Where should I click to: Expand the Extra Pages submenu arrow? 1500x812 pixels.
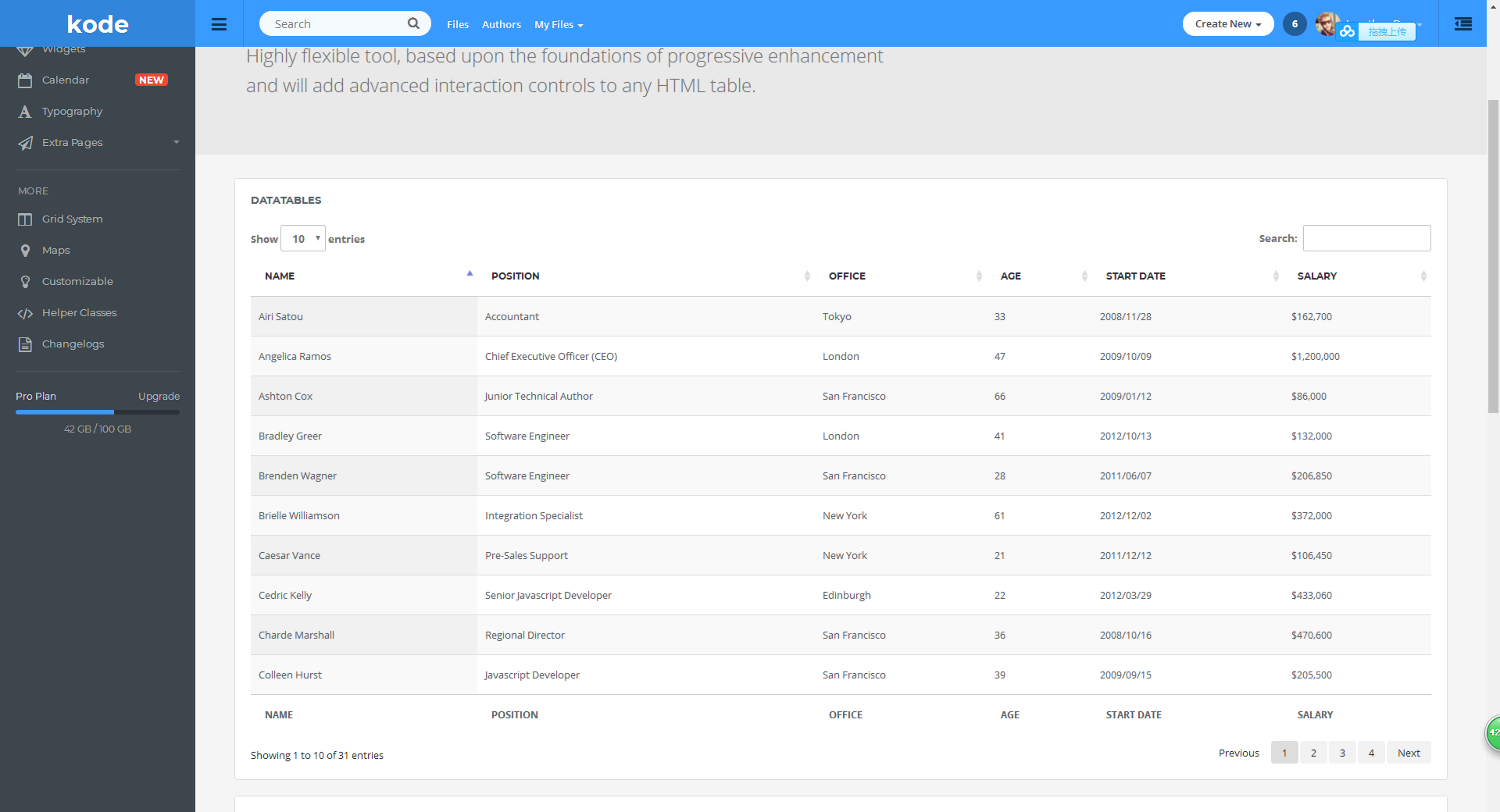point(177,142)
